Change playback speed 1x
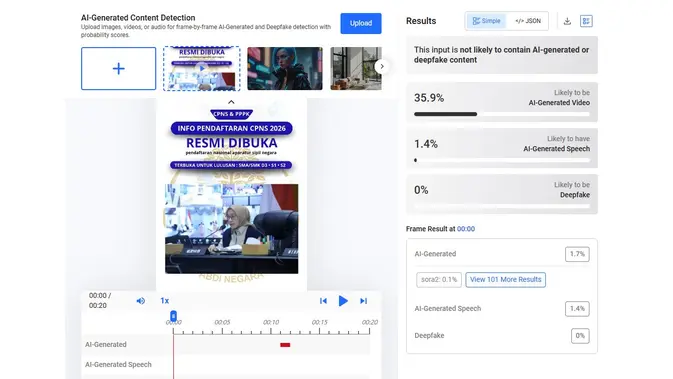 164,301
